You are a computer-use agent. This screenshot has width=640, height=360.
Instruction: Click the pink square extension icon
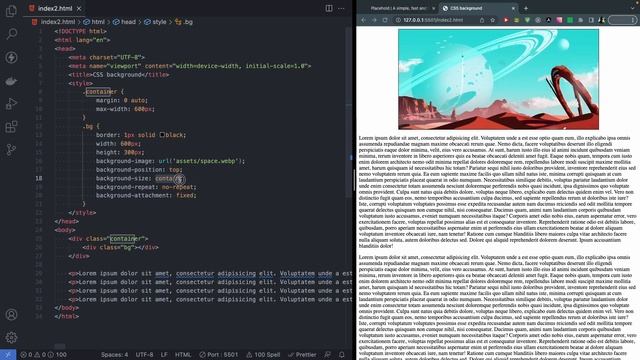(559, 20)
